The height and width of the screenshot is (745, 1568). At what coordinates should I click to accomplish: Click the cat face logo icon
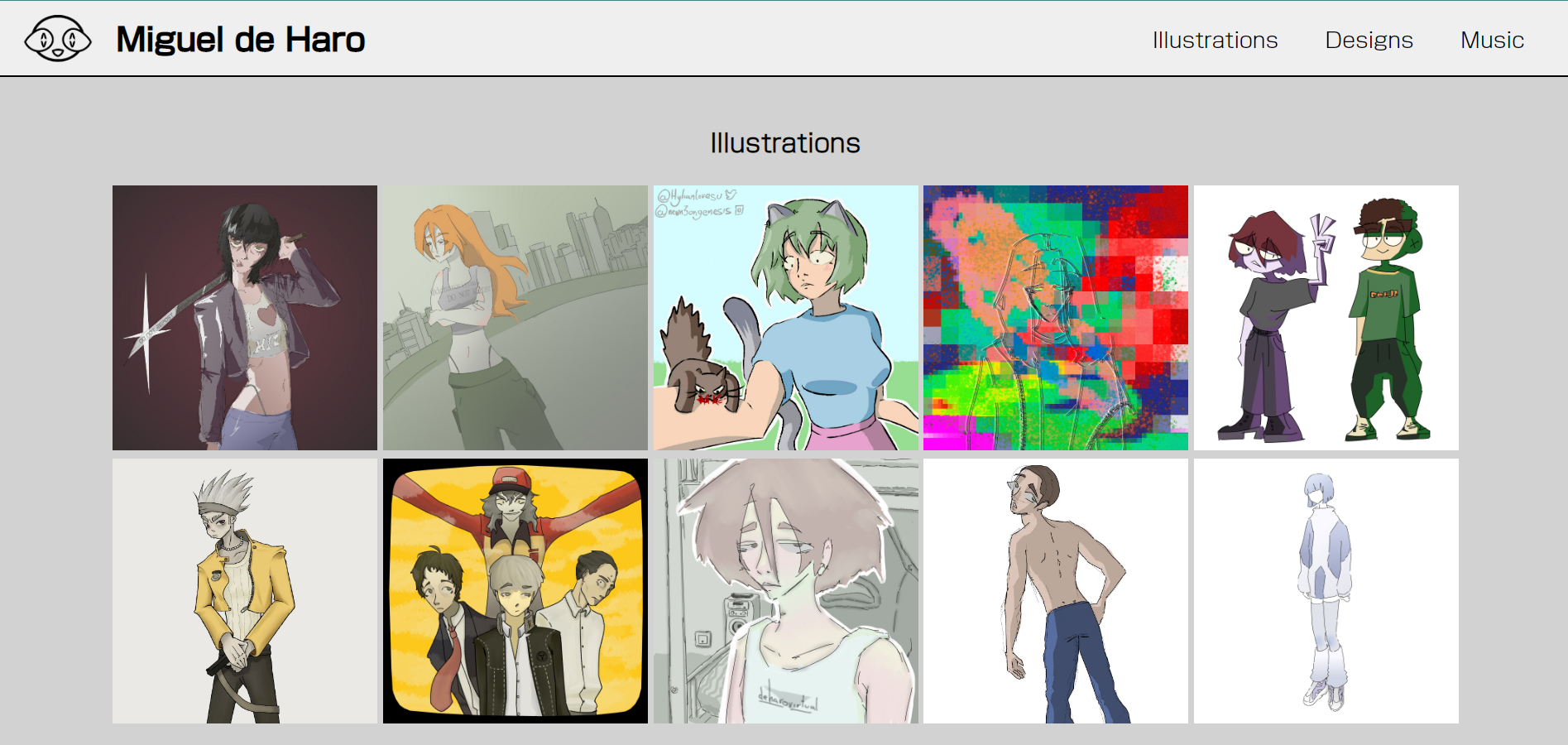pyautogui.click(x=57, y=39)
